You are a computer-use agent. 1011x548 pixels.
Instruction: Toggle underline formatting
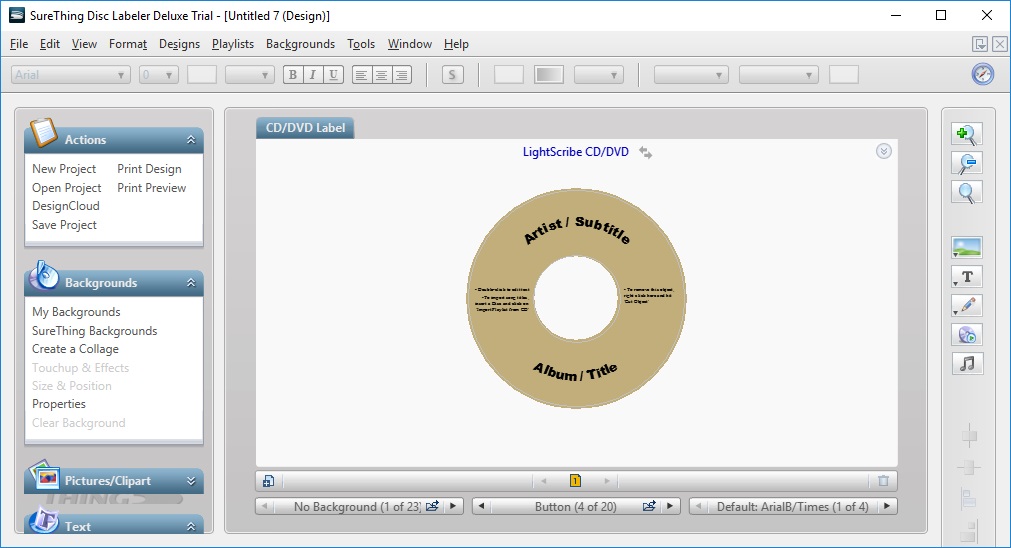click(x=333, y=75)
